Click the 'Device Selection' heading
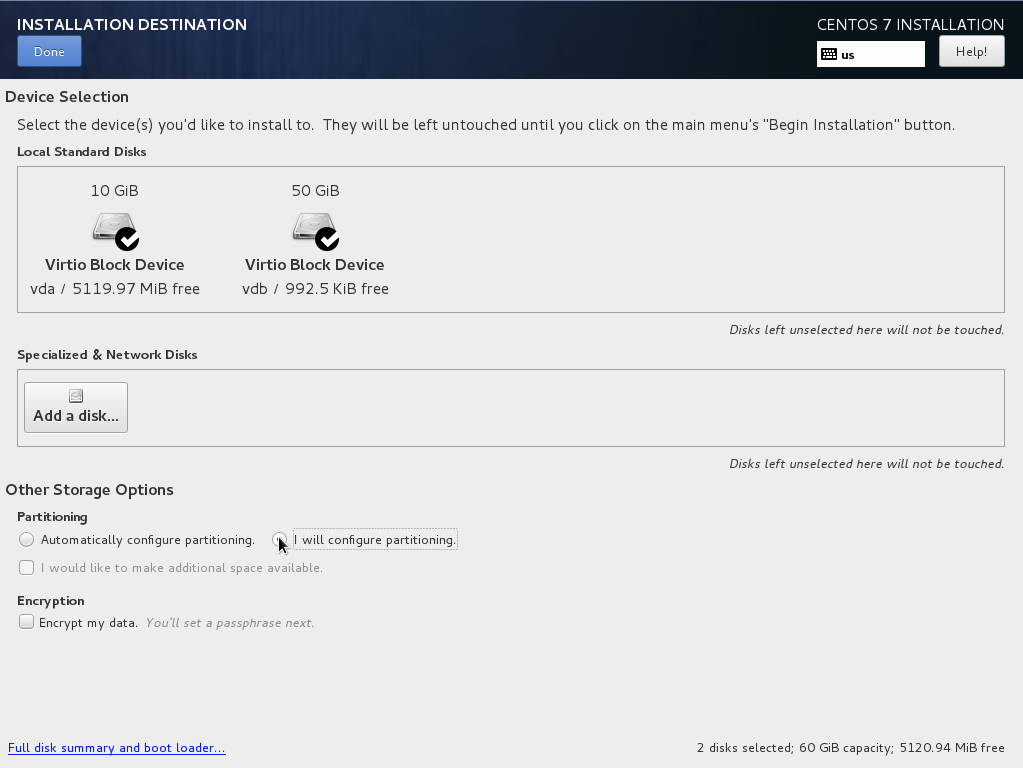This screenshot has width=1023, height=768. pyautogui.click(x=67, y=97)
